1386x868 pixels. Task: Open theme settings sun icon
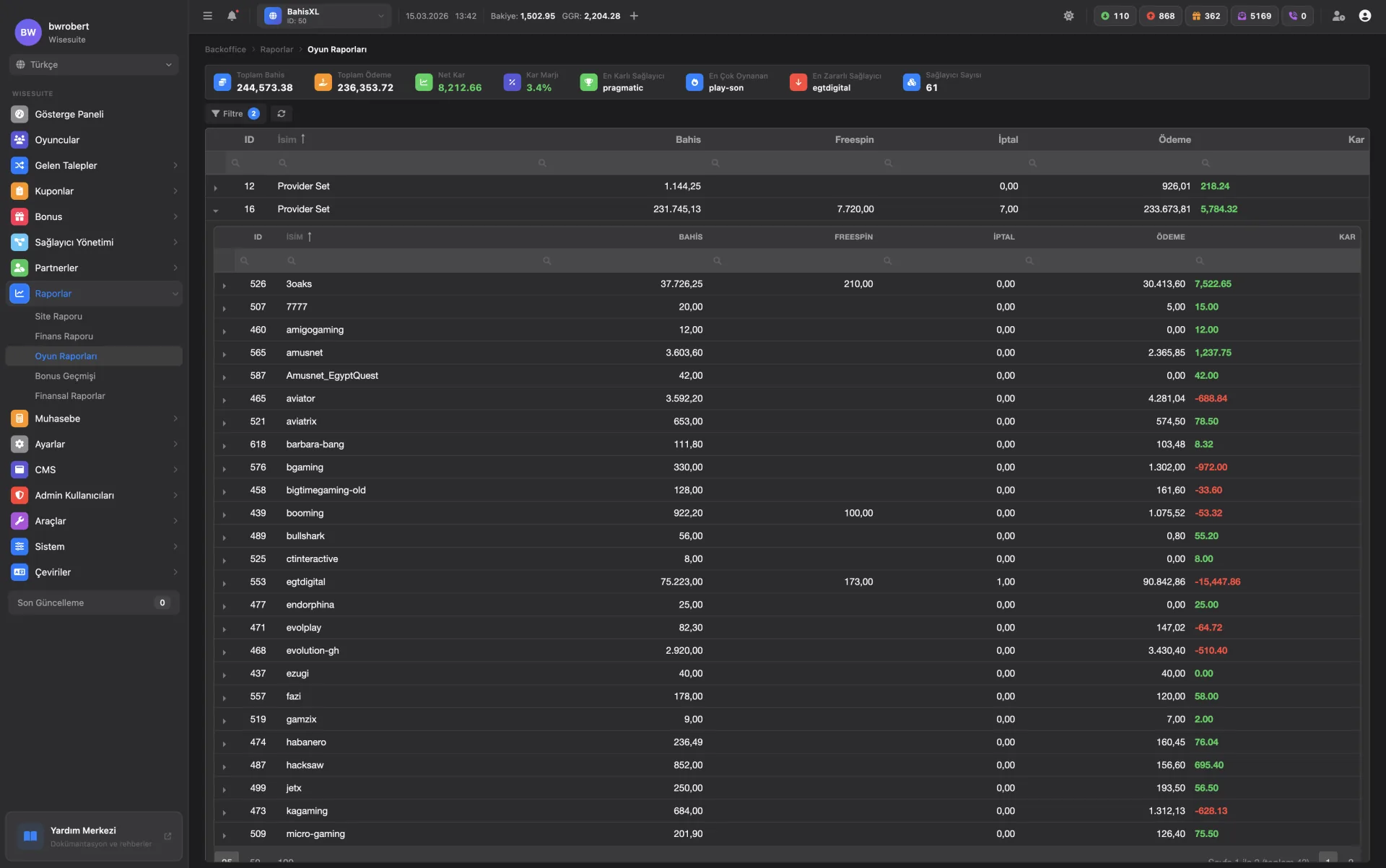pyautogui.click(x=1068, y=16)
